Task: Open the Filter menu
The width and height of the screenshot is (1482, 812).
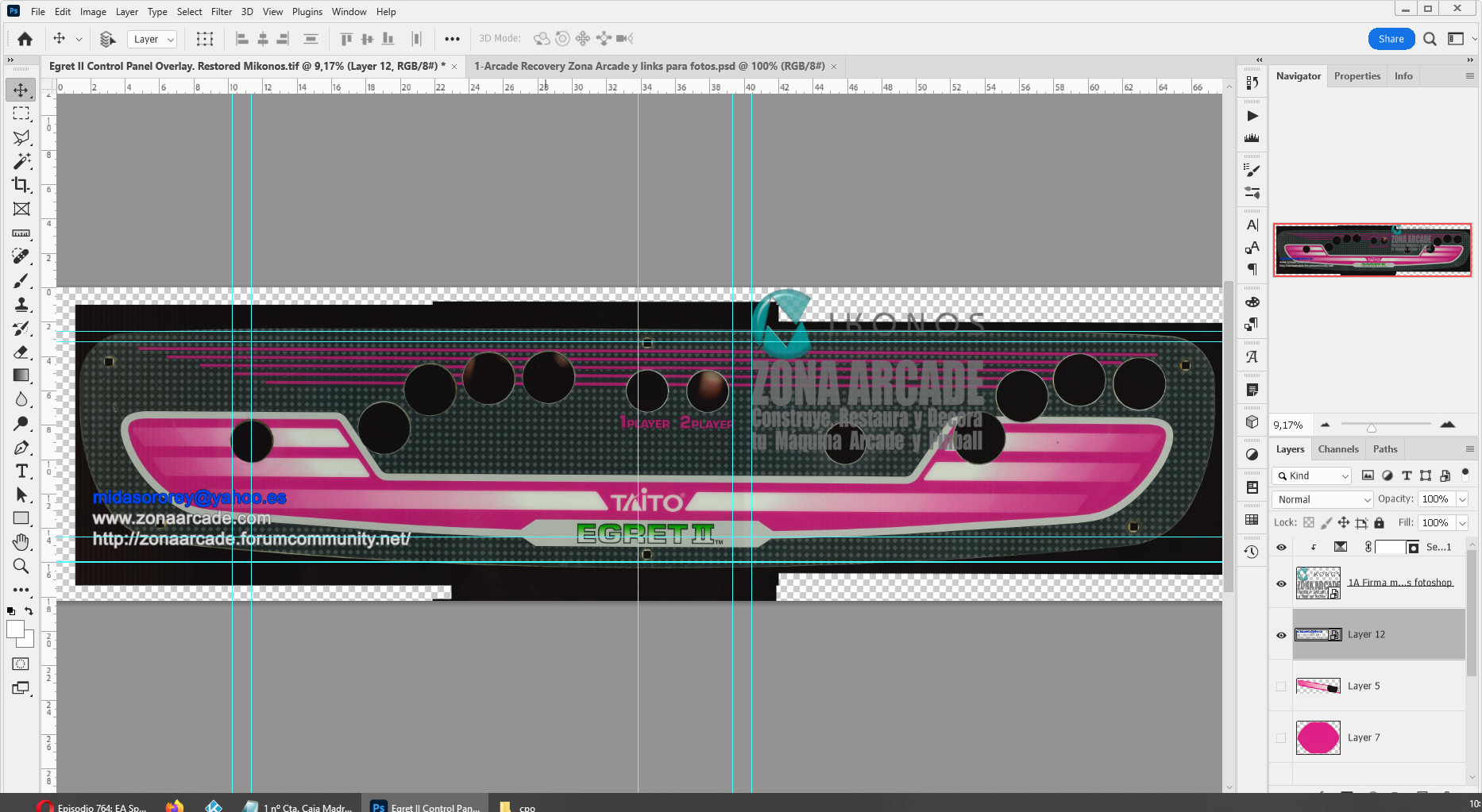Action: (x=221, y=12)
